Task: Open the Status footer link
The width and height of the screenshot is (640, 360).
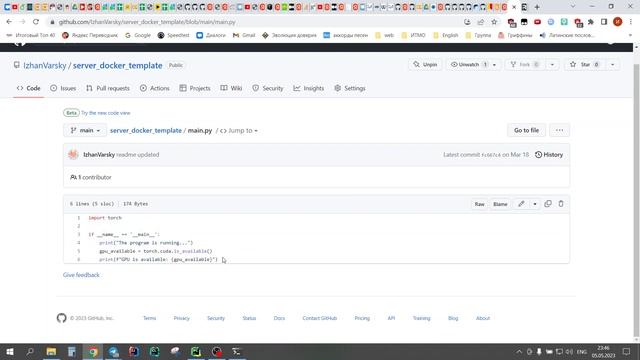Action: coord(249,318)
